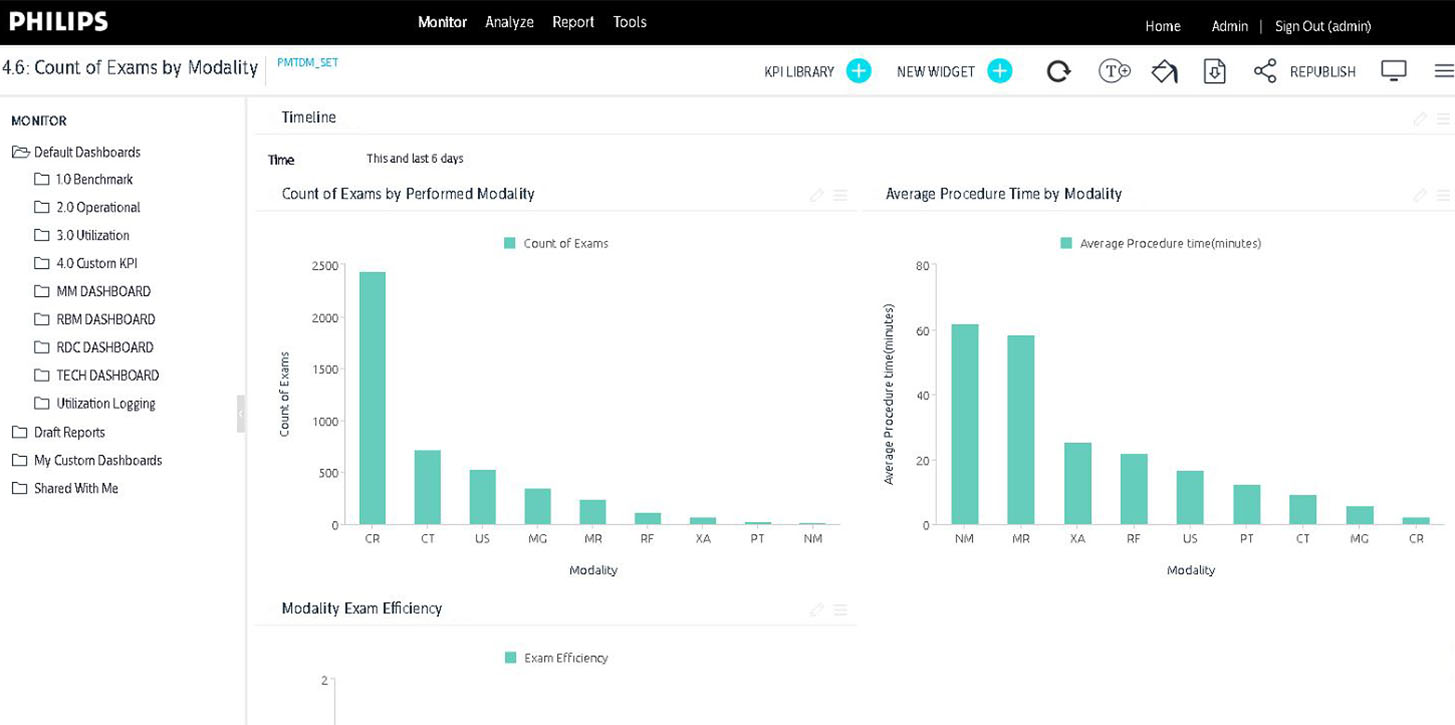Sign out of the admin account
Image resolution: width=1455 pixels, height=725 pixels.
point(1323,26)
